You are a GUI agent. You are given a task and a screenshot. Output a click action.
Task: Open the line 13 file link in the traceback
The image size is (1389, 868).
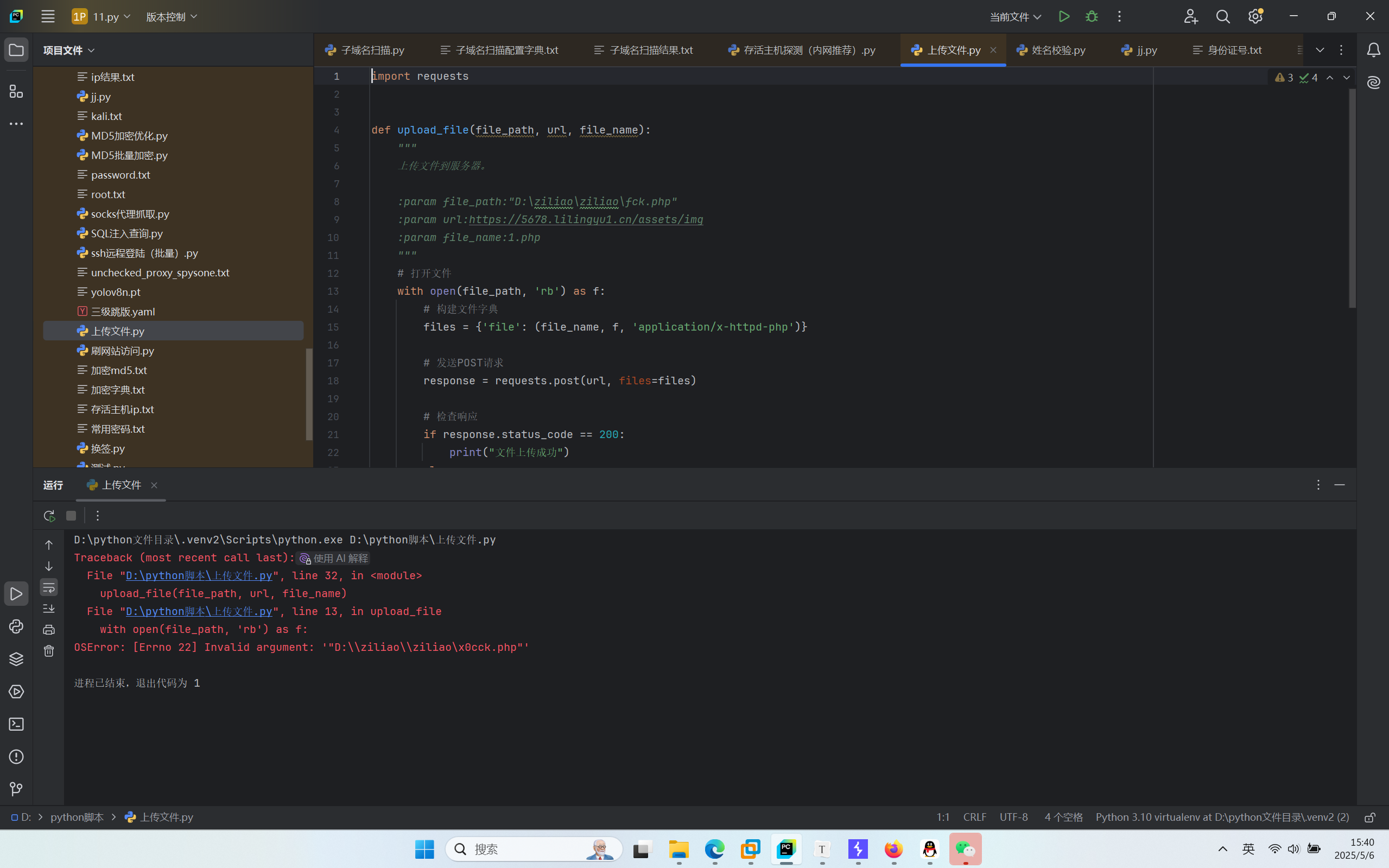(199, 611)
